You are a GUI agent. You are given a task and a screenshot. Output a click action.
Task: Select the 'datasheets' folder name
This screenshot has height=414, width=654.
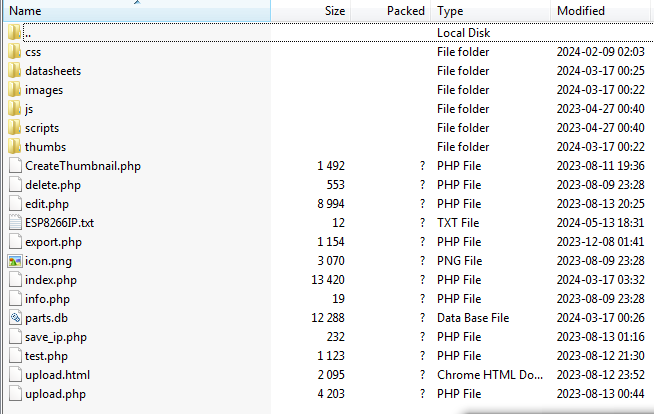[53, 71]
